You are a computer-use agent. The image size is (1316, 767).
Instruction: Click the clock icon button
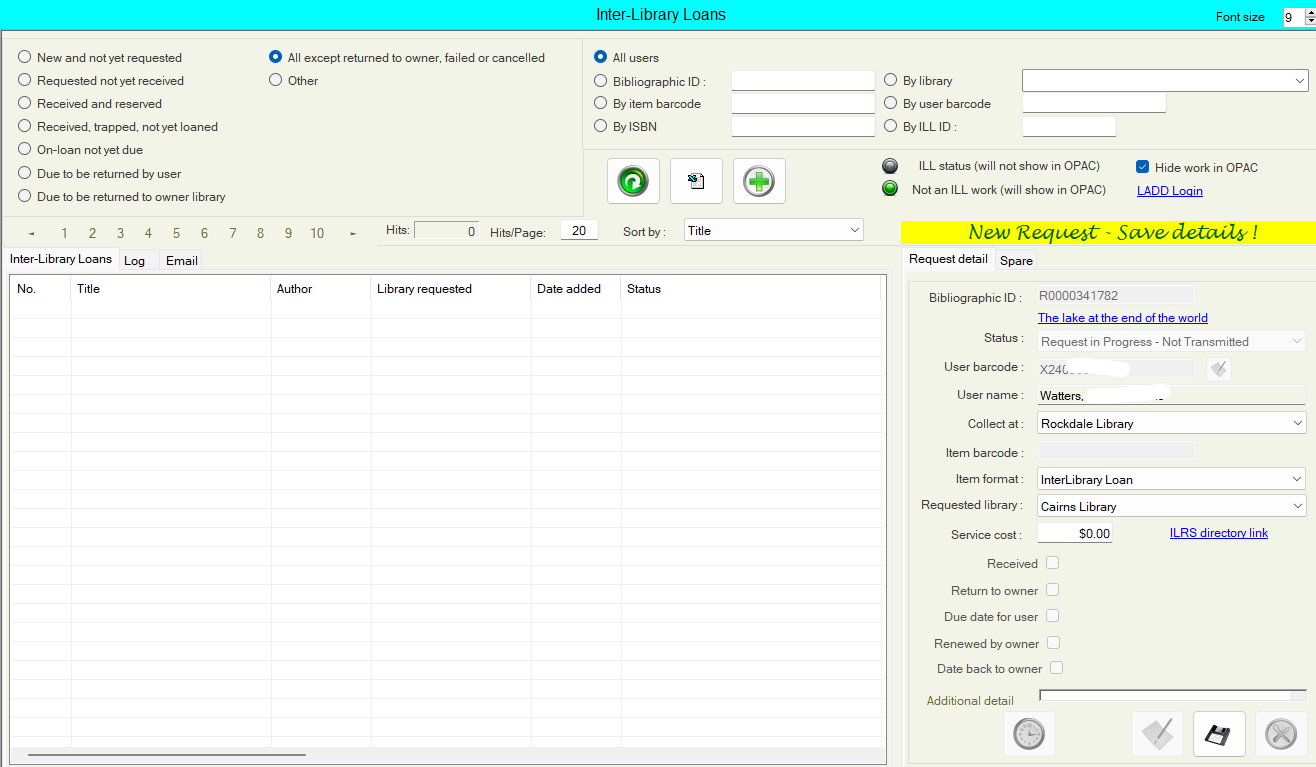(x=1028, y=736)
